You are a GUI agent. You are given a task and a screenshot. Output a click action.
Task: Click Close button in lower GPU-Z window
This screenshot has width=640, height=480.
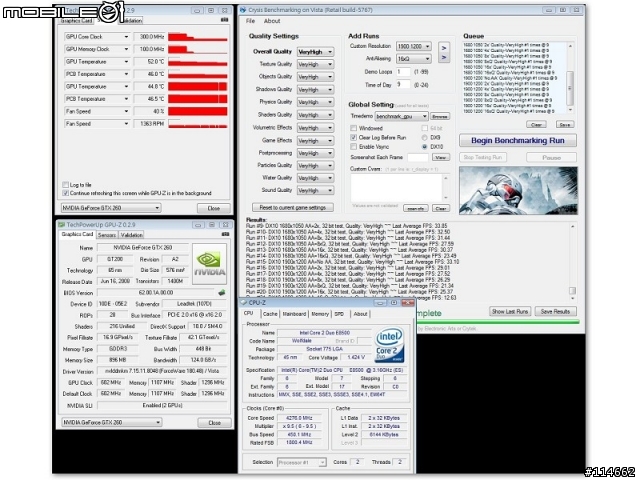tap(214, 423)
